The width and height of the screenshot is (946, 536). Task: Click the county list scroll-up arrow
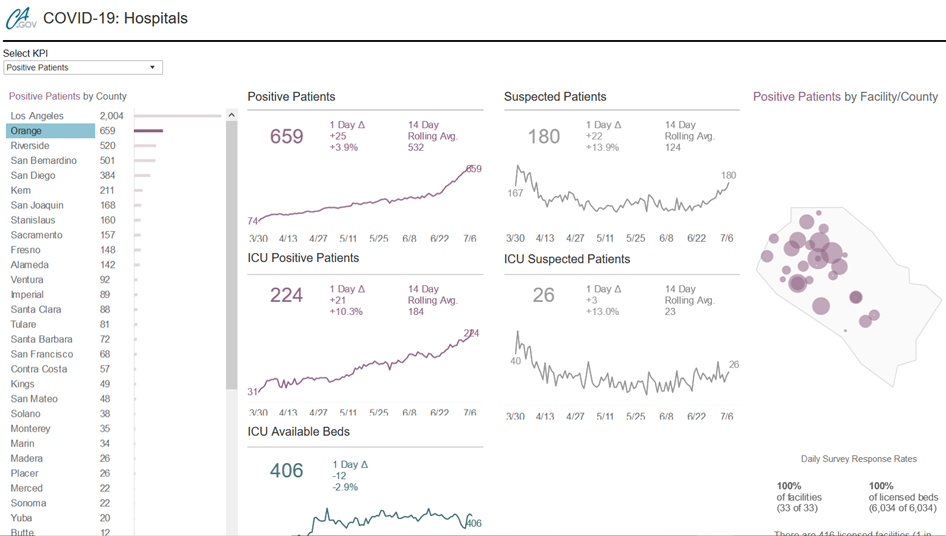coord(232,115)
